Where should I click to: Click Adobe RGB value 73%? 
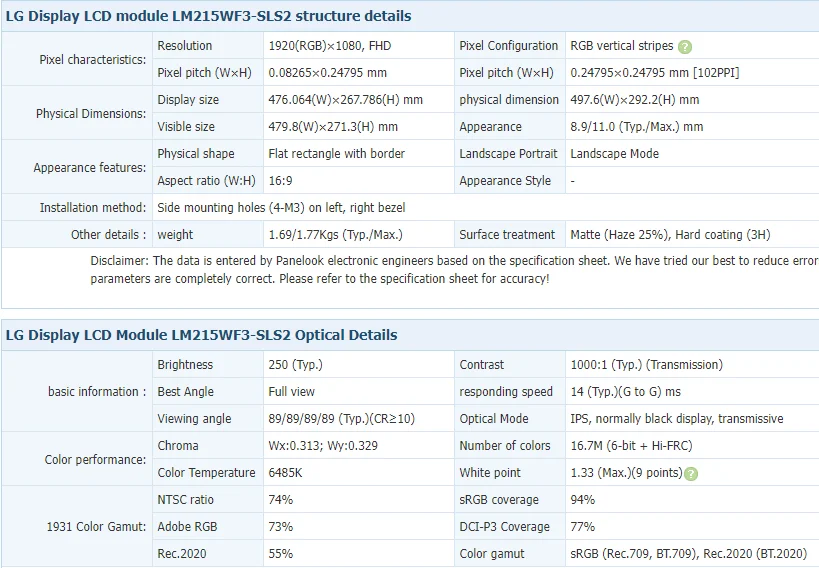point(280,527)
